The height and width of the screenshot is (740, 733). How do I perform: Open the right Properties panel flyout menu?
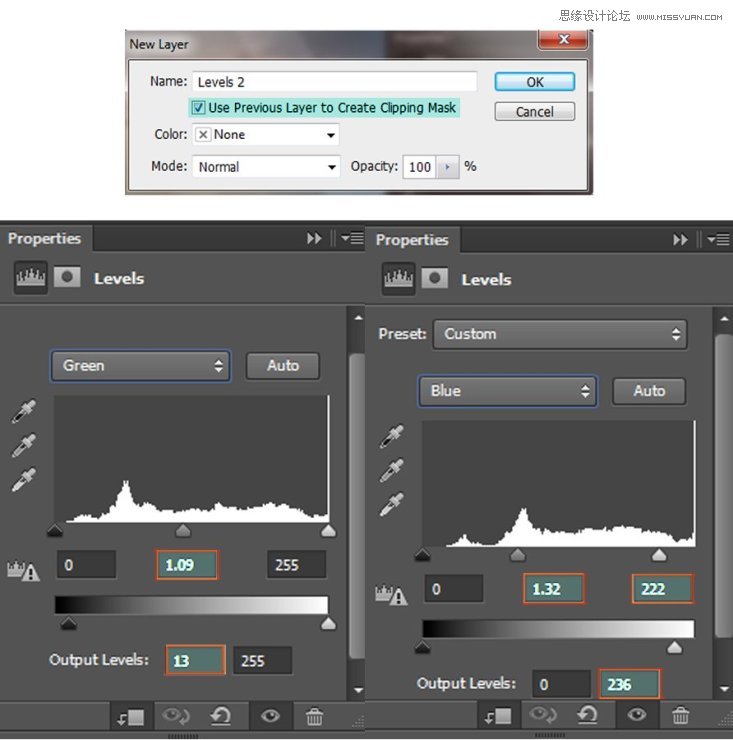click(717, 240)
